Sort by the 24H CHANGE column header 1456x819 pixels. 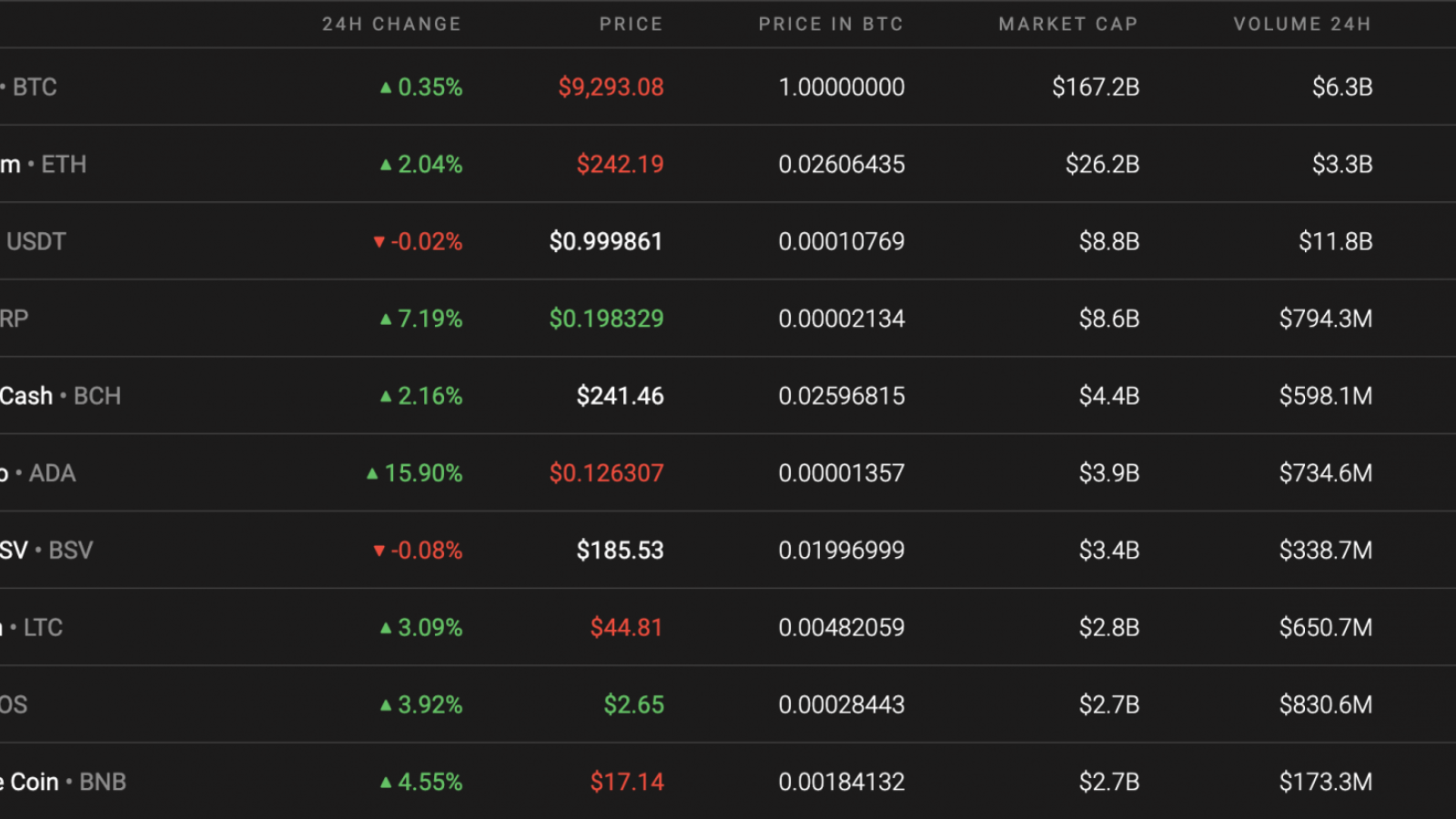tap(391, 25)
